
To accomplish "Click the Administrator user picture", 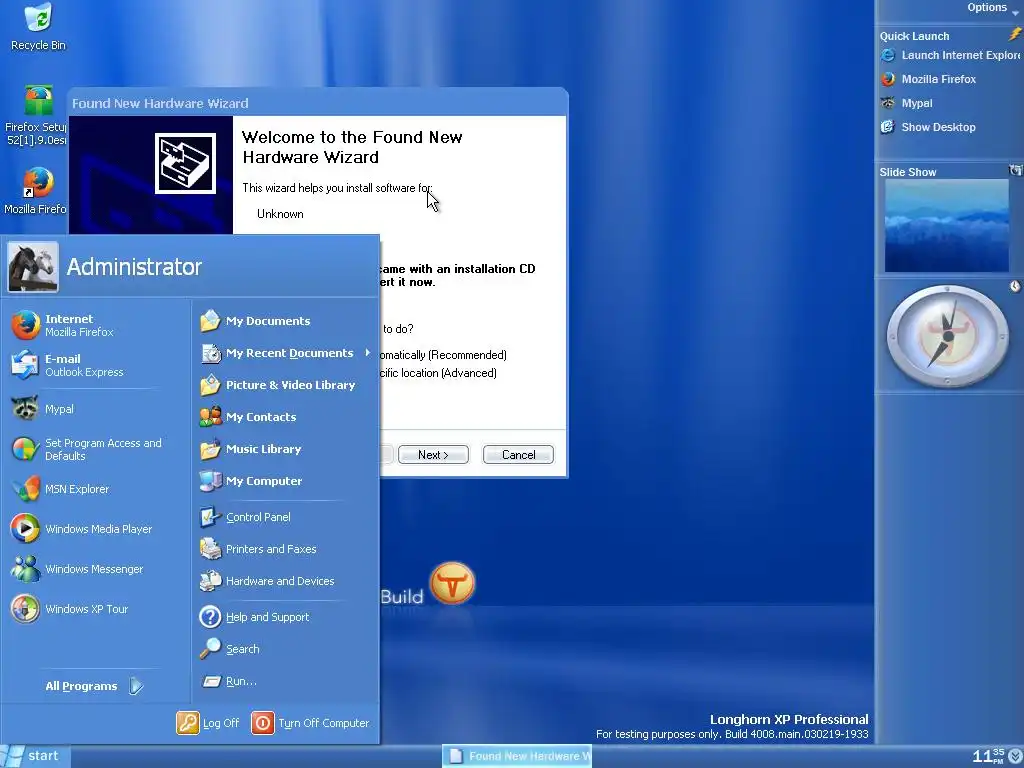I will click(33, 267).
